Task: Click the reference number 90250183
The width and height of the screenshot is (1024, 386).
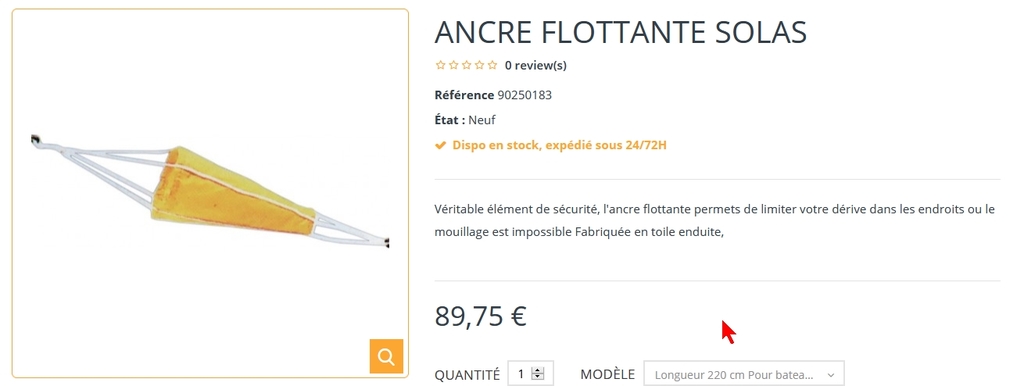Action: 524,95
